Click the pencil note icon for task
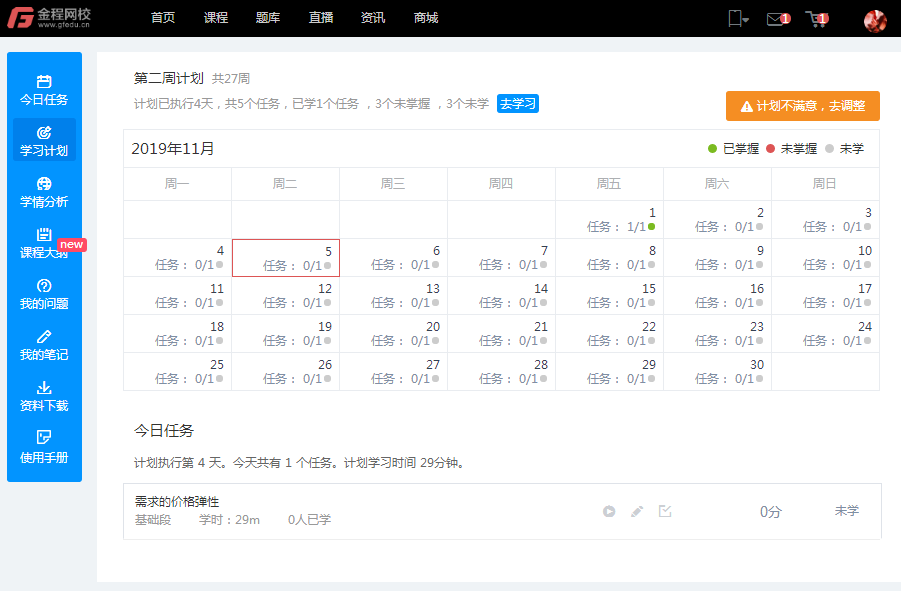The width and height of the screenshot is (901, 591). coord(637,511)
